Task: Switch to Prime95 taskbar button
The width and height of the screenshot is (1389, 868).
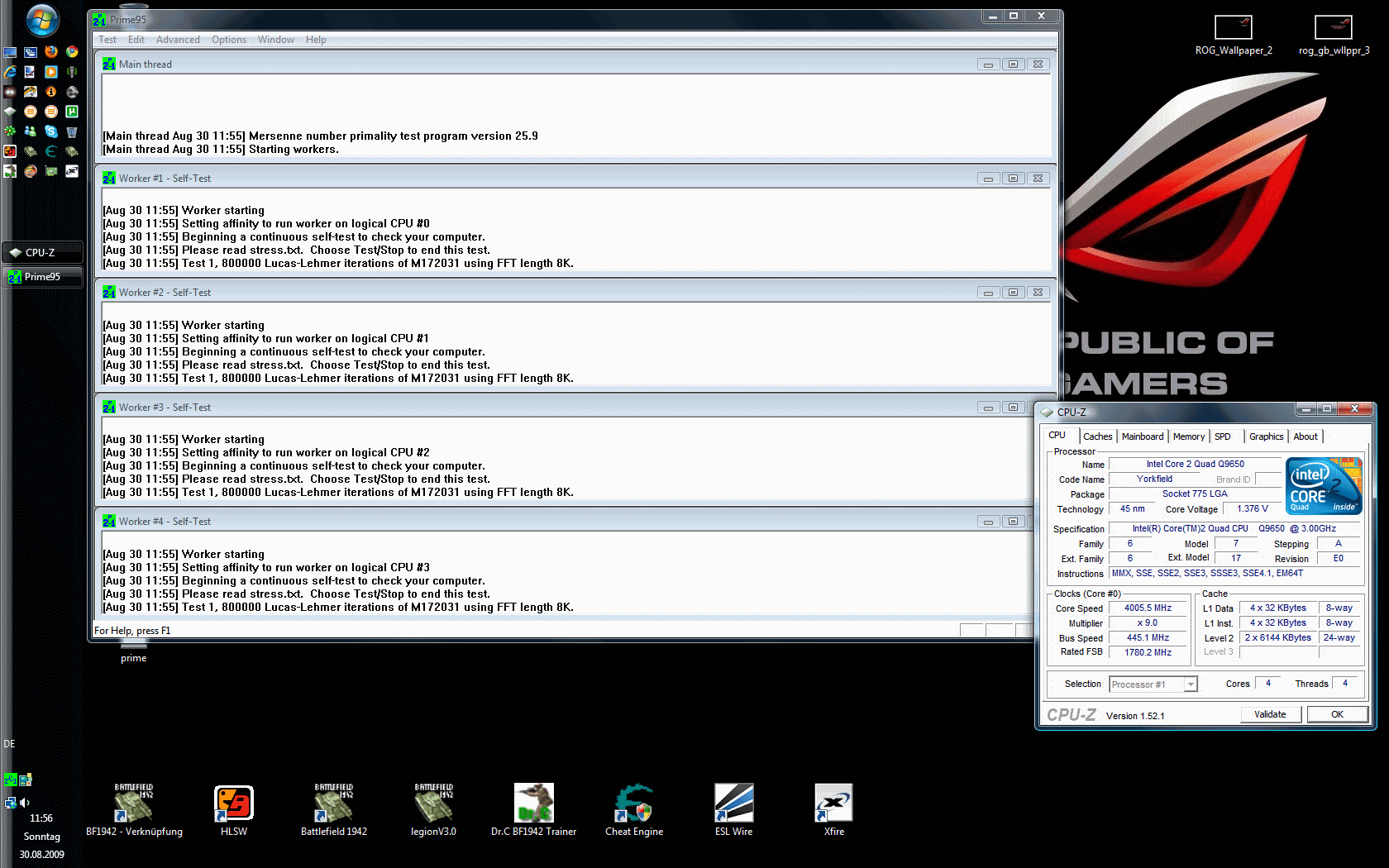Action: pyautogui.click(x=42, y=277)
